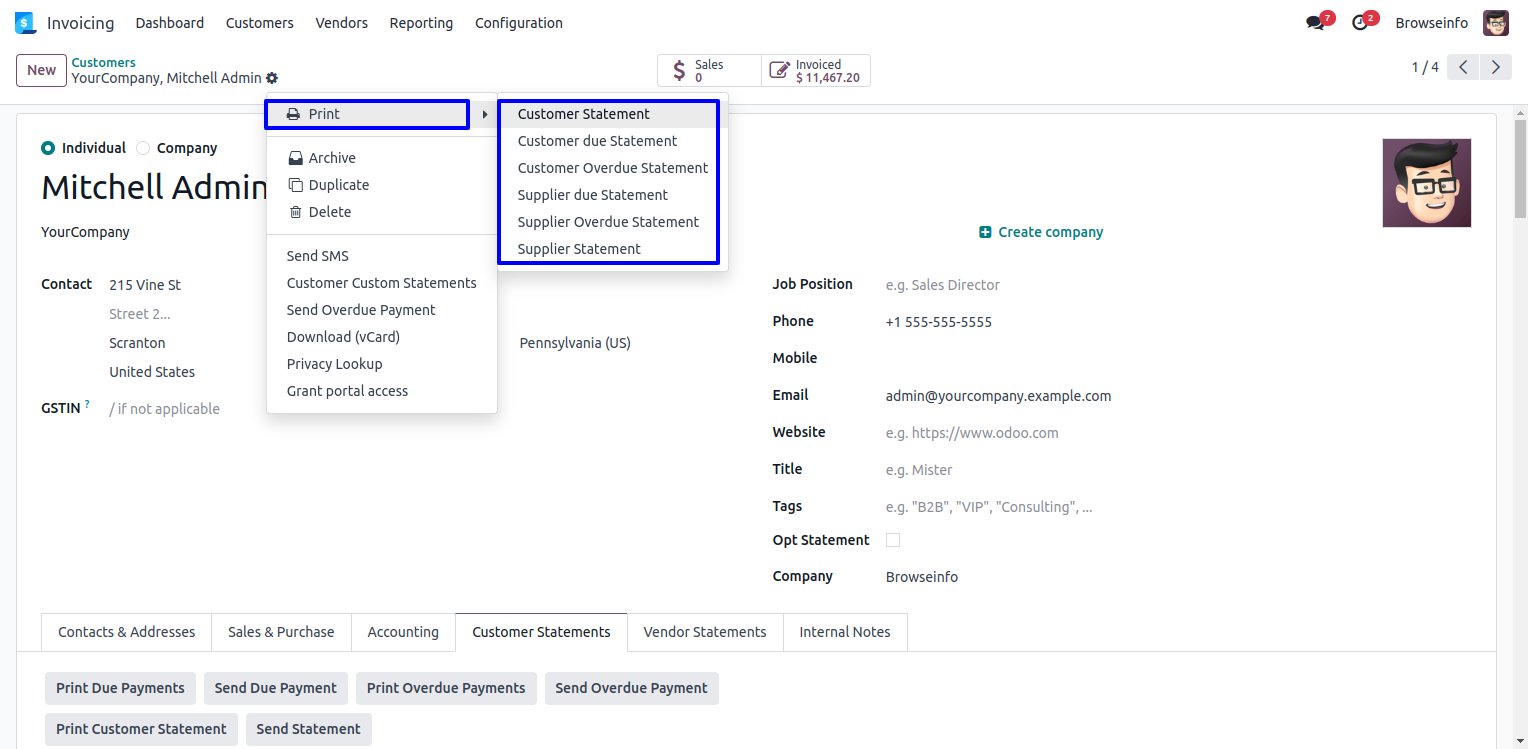The height and width of the screenshot is (749, 1528).
Task: Open the Invoiced stat button
Action: pos(816,71)
